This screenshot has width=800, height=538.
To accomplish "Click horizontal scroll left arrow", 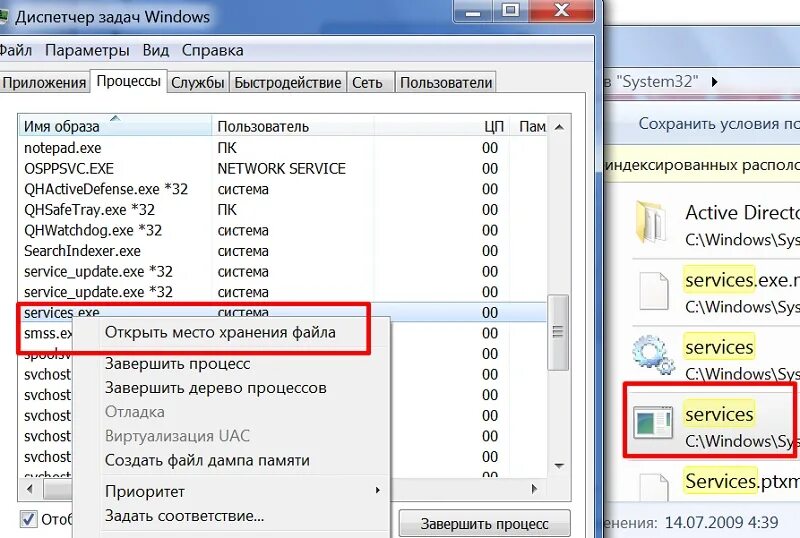I will click(x=30, y=489).
